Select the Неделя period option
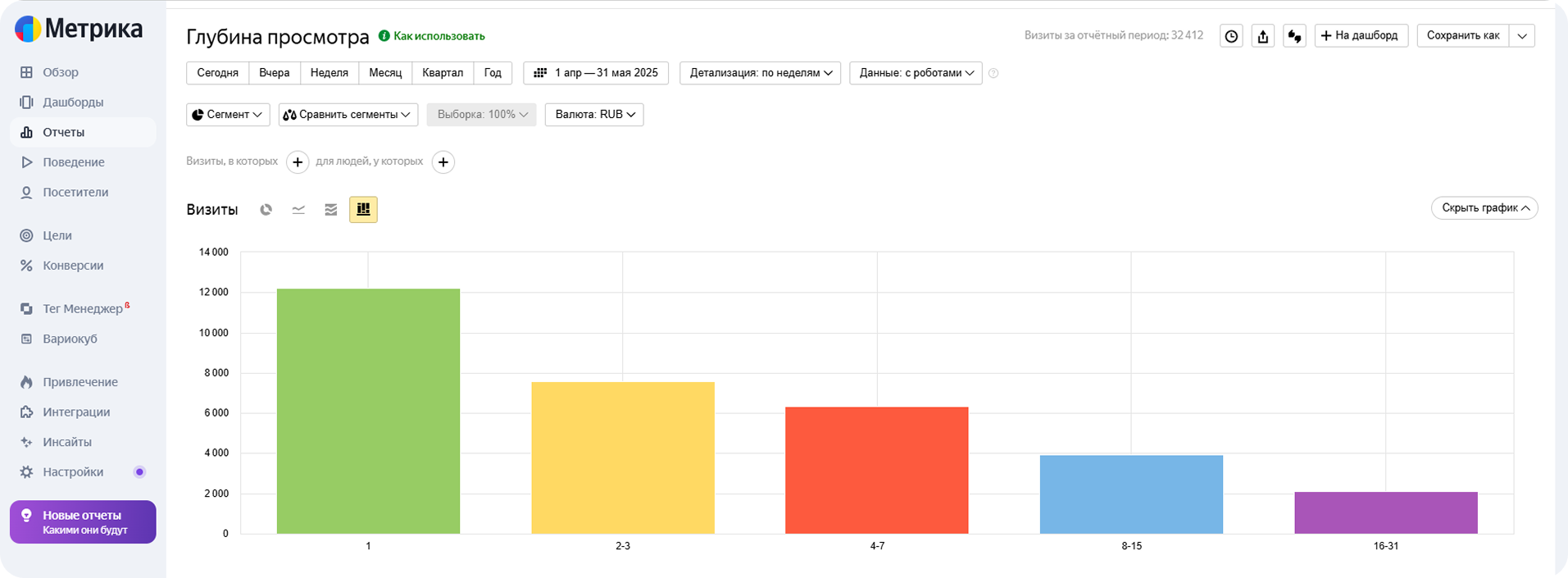 pos(330,73)
